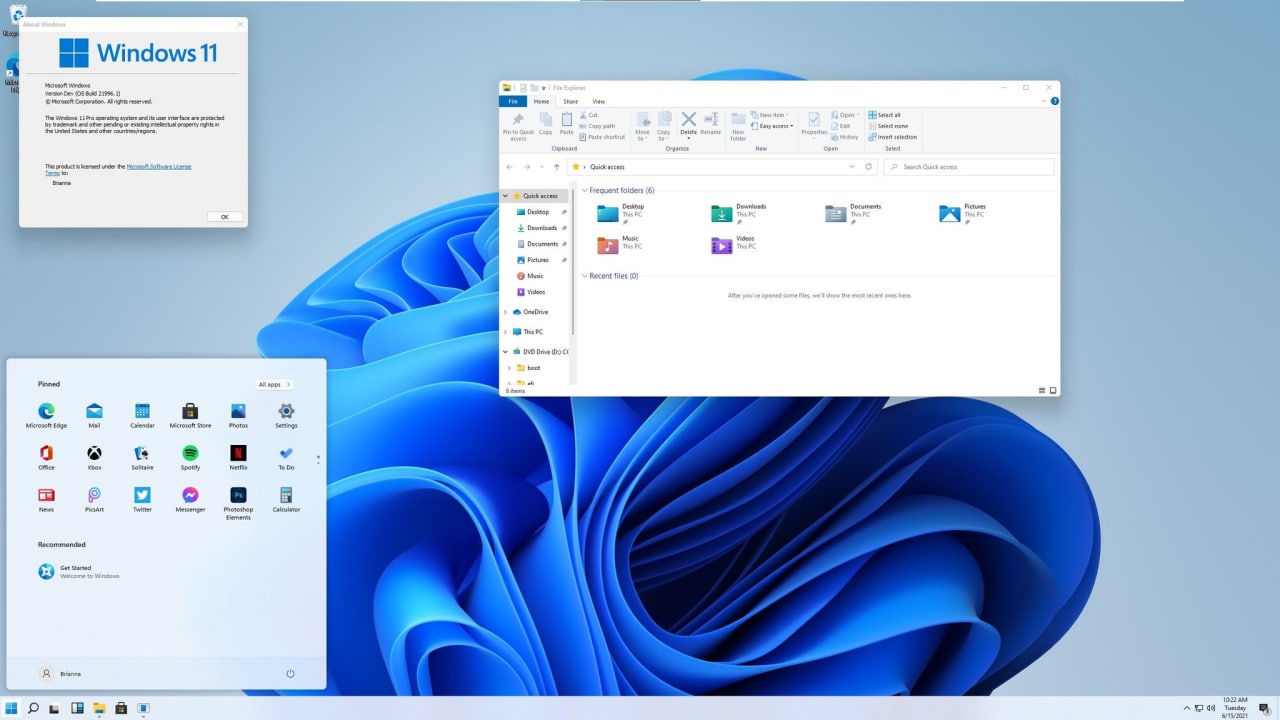Collapse the Quick access tree node
1280x720 pixels.
pyautogui.click(x=506, y=196)
